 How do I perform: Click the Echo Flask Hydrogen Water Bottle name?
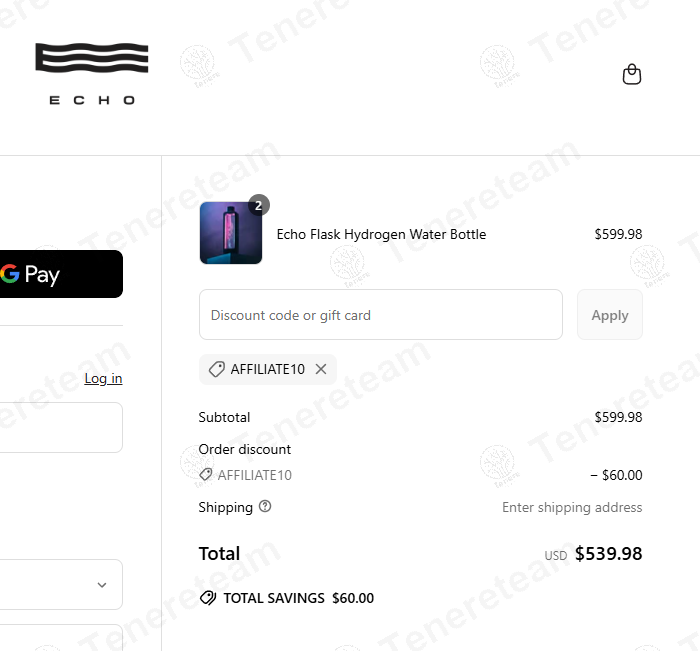pyautogui.click(x=381, y=234)
